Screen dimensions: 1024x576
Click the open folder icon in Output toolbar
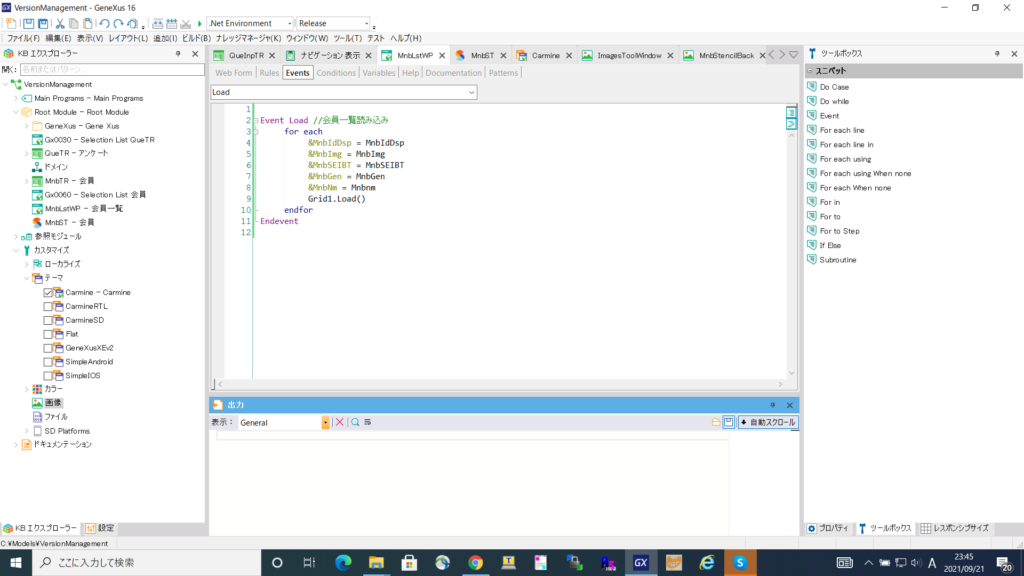point(716,423)
